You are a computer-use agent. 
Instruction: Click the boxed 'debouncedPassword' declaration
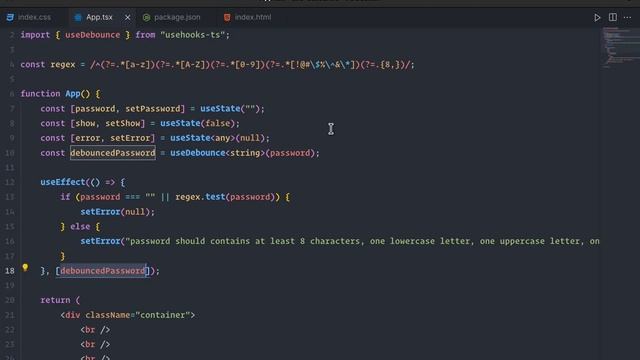click(x=113, y=153)
